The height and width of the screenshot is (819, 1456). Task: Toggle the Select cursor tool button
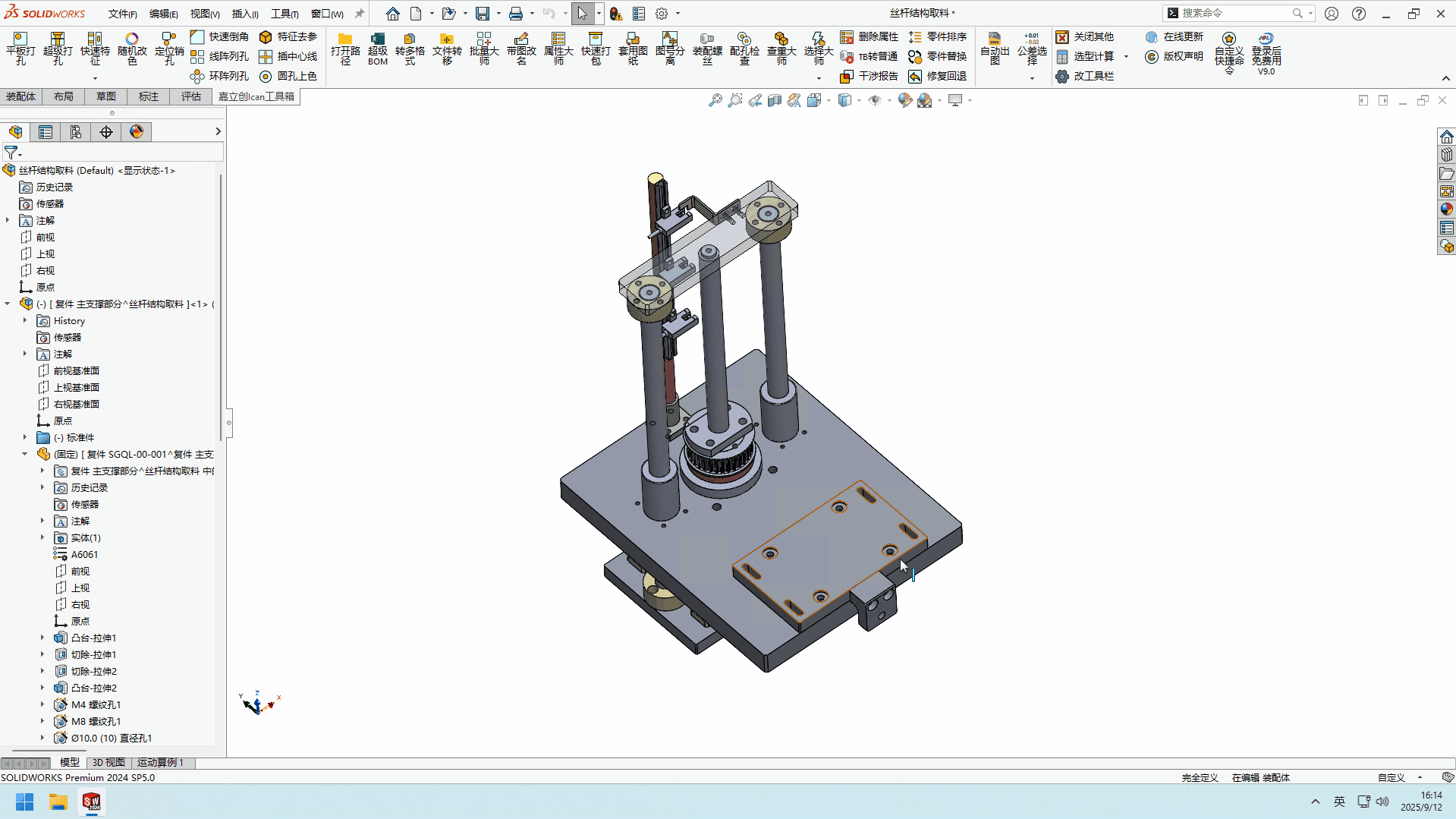[x=582, y=14]
